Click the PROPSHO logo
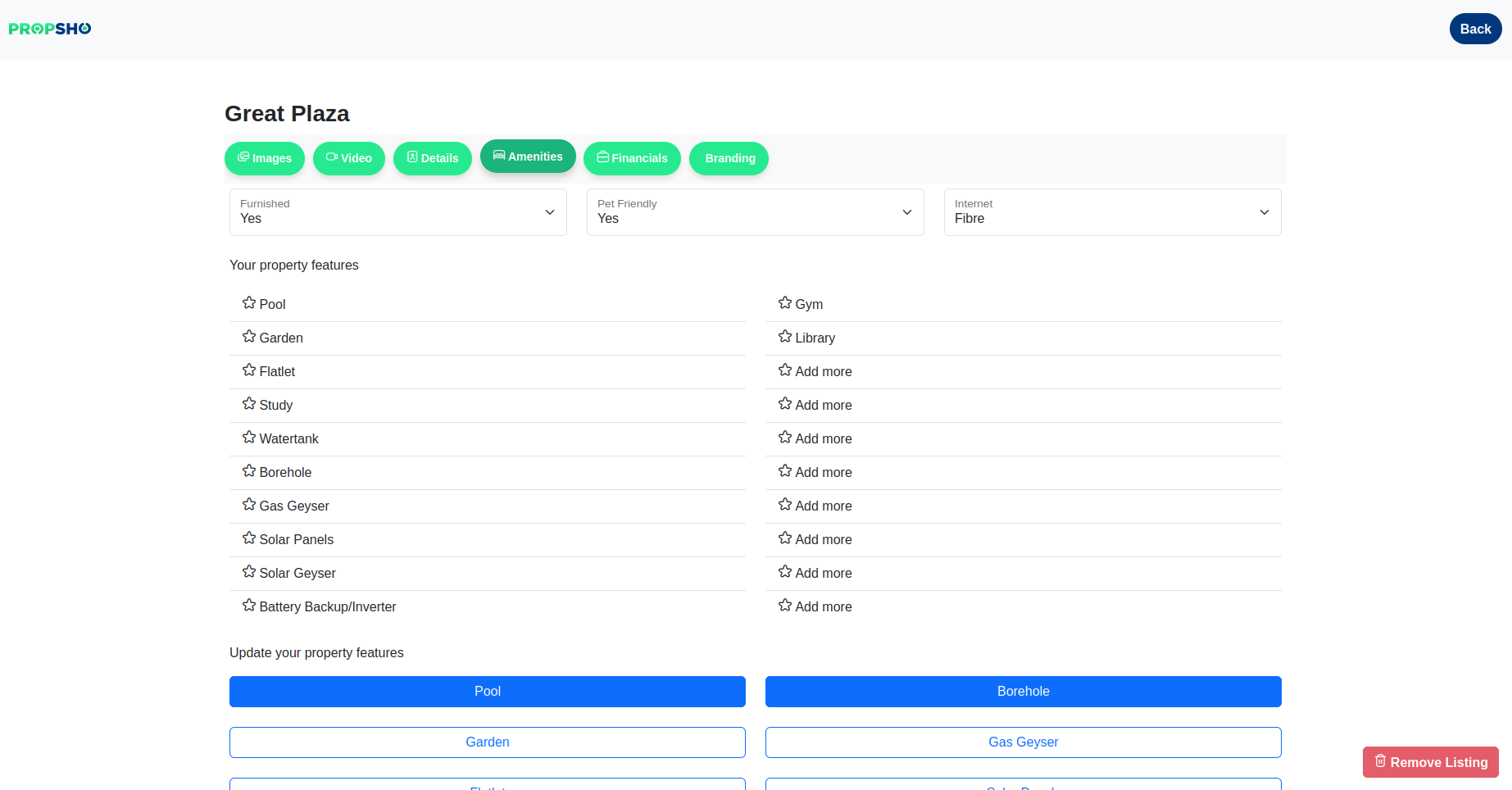The image size is (1512, 790). pyautogui.click(x=50, y=29)
